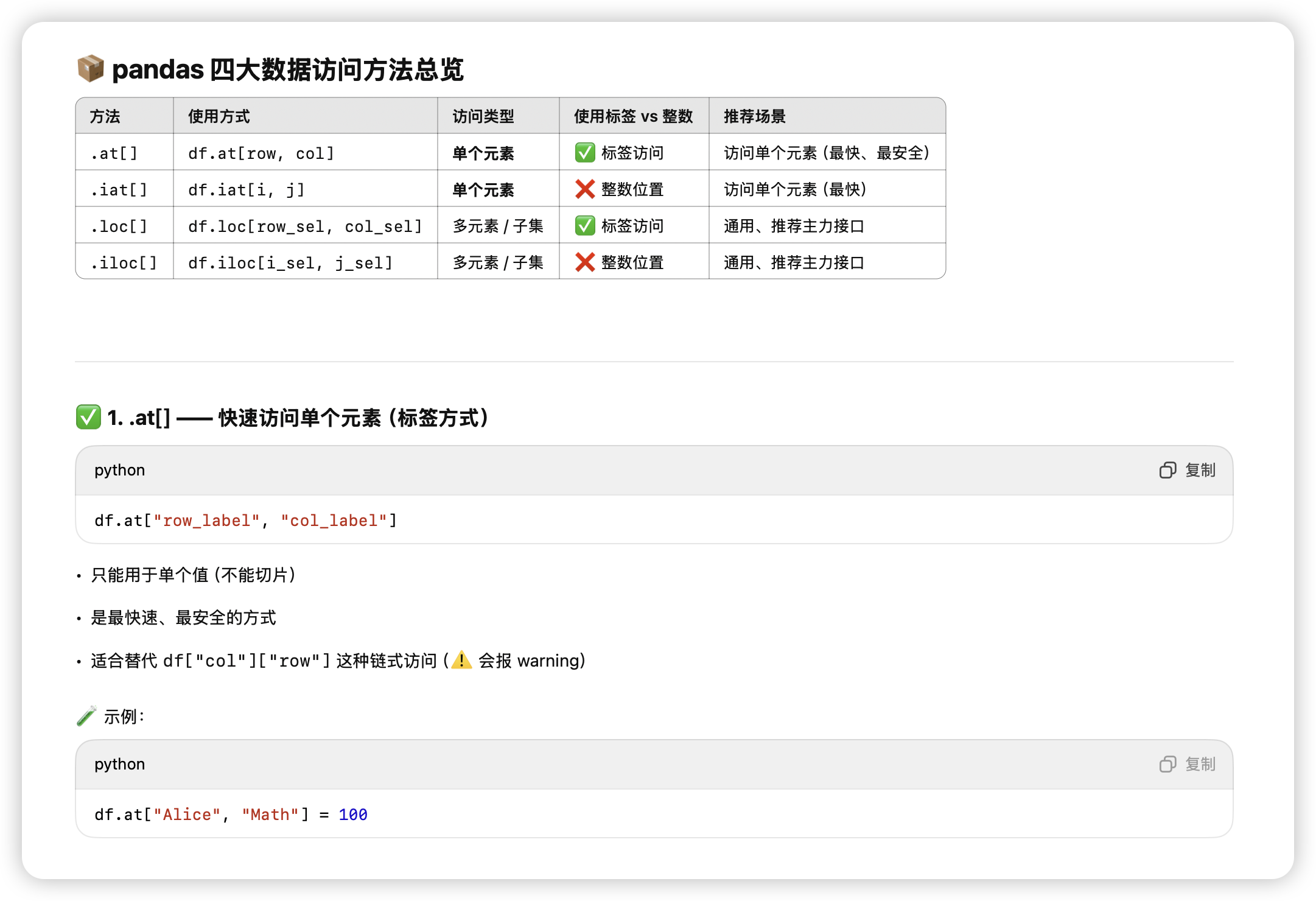Click the bullet '只能用于单个值 (不能切片)'
This screenshot has width=1316, height=901.
tap(194, 575)
